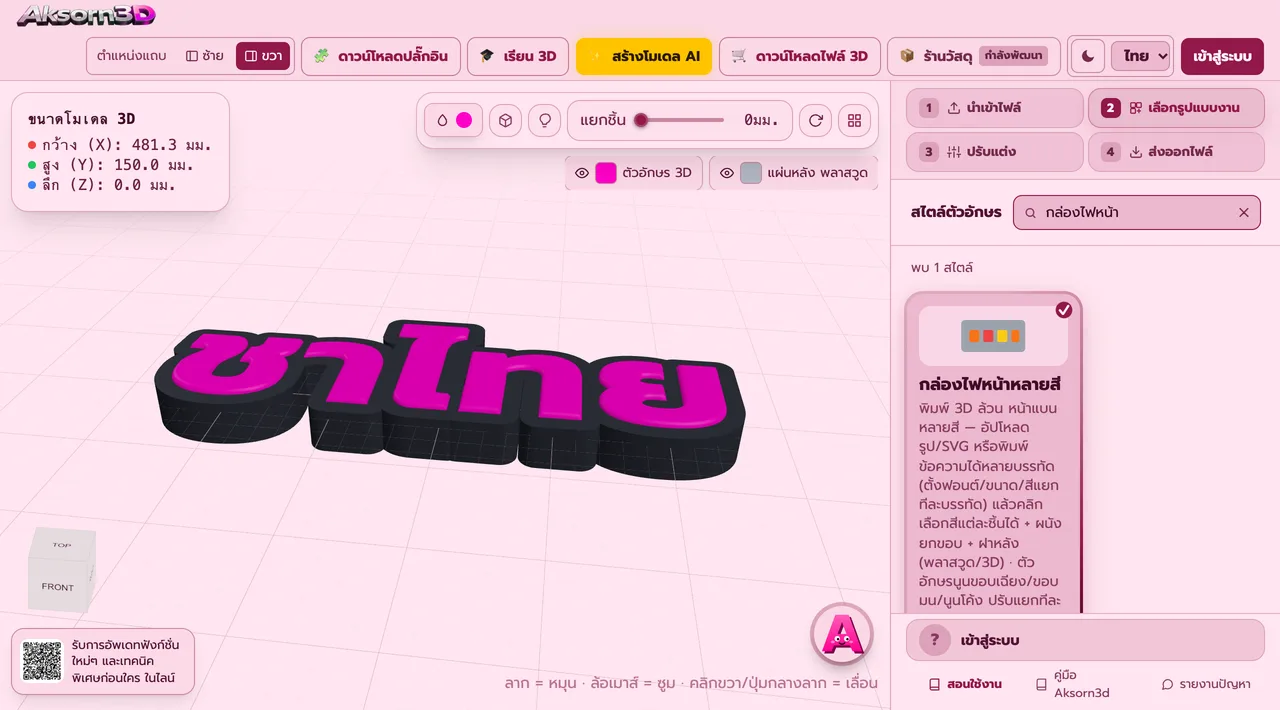Go to step 1 นำเข้าไฟล์ tab
This screenshot has height=710, width=1280.
pos(995,108)
